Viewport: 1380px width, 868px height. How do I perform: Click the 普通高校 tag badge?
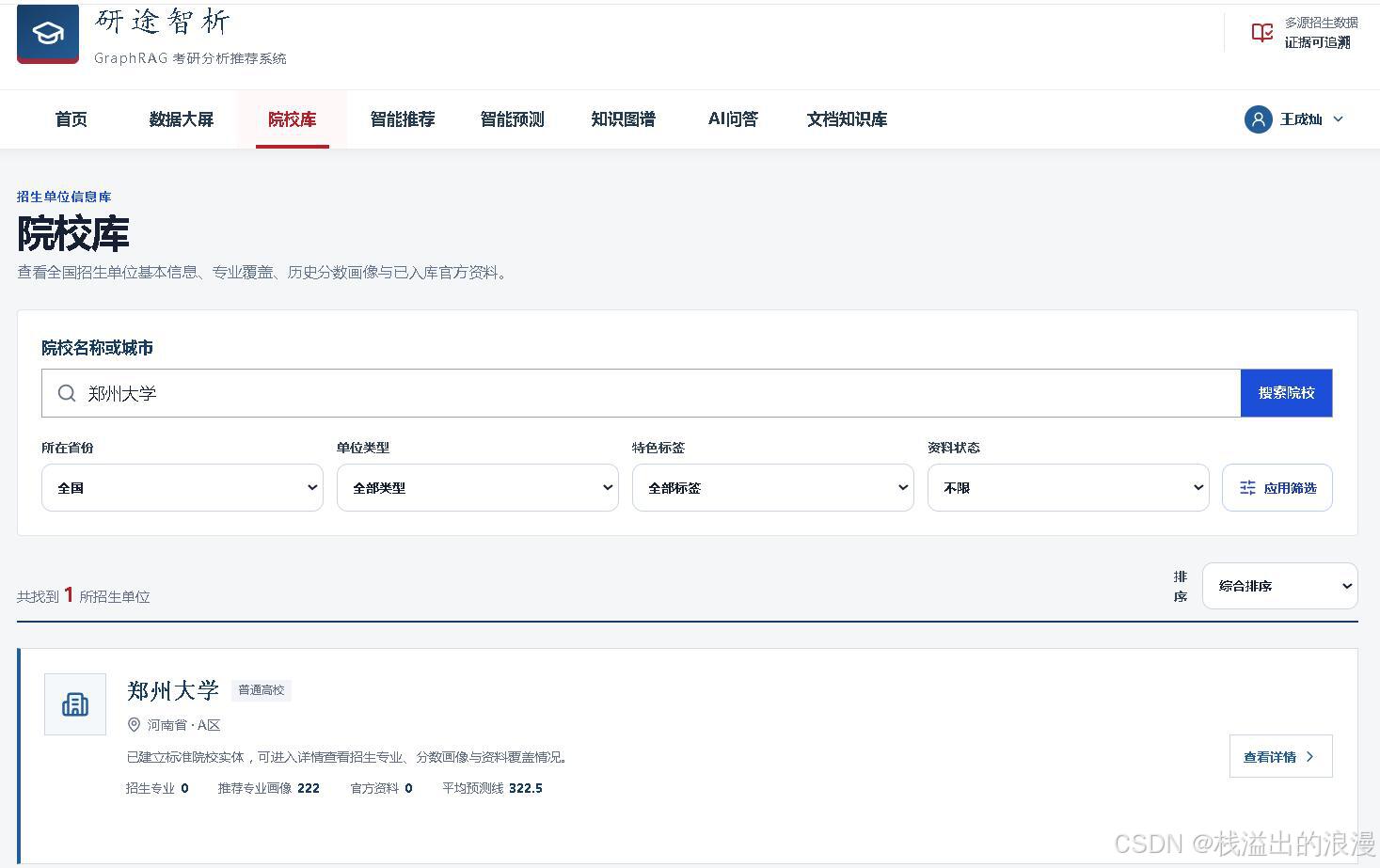tap(262, 690)
